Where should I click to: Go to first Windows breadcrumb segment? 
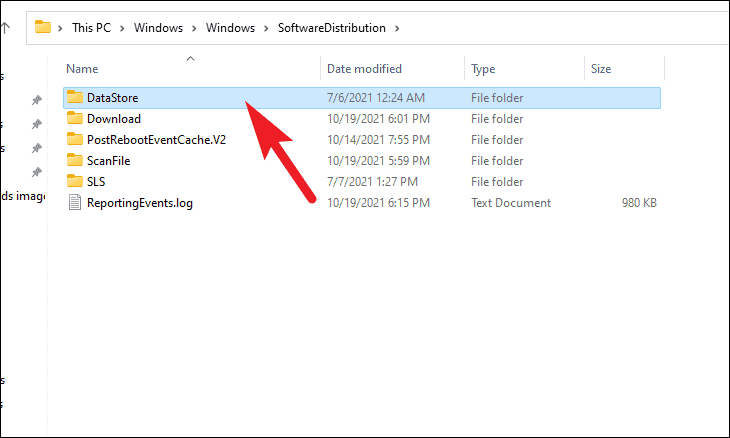coord(158,28)
